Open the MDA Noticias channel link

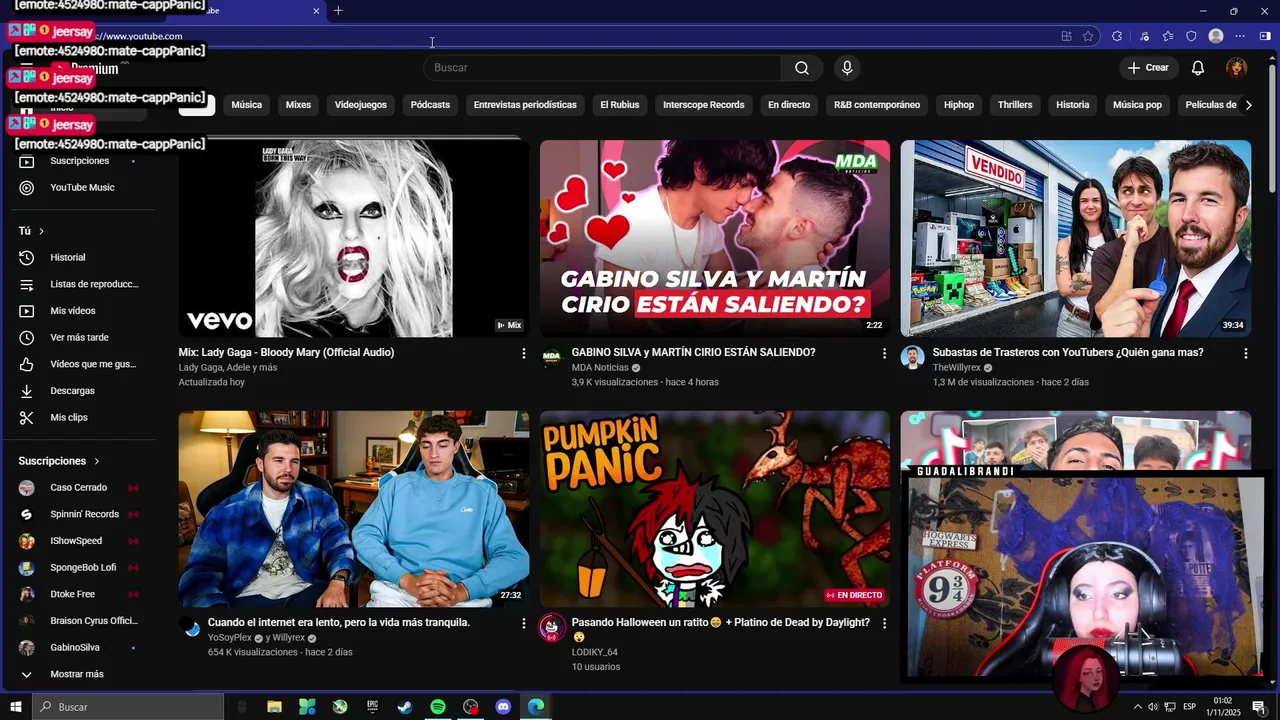point(600,368)
